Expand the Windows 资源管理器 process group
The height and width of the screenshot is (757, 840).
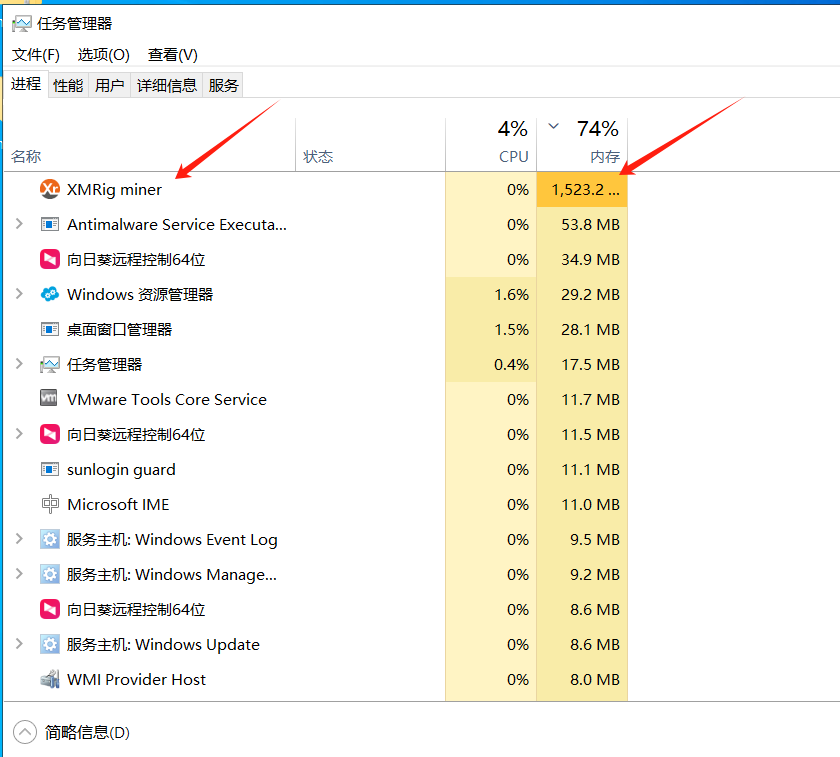tap(19, 294)
